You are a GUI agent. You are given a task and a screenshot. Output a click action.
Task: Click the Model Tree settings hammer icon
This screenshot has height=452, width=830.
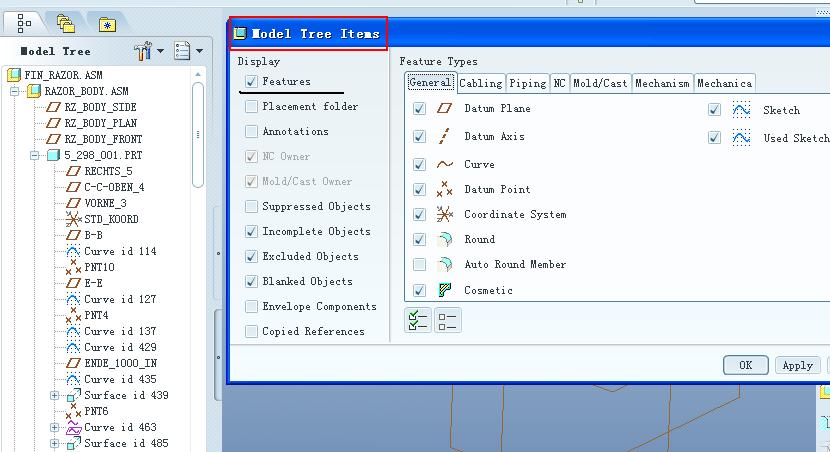(x=143, y=51)
